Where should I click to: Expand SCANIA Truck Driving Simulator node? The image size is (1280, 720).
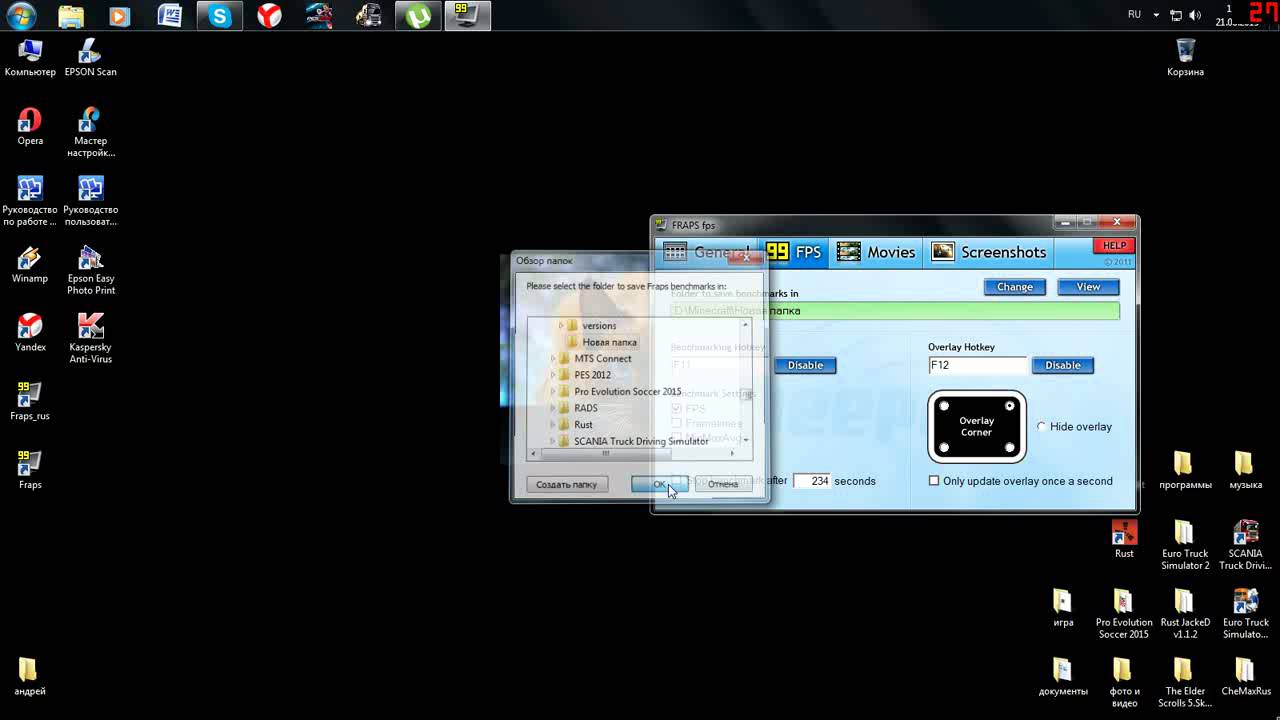coord(553,441)
